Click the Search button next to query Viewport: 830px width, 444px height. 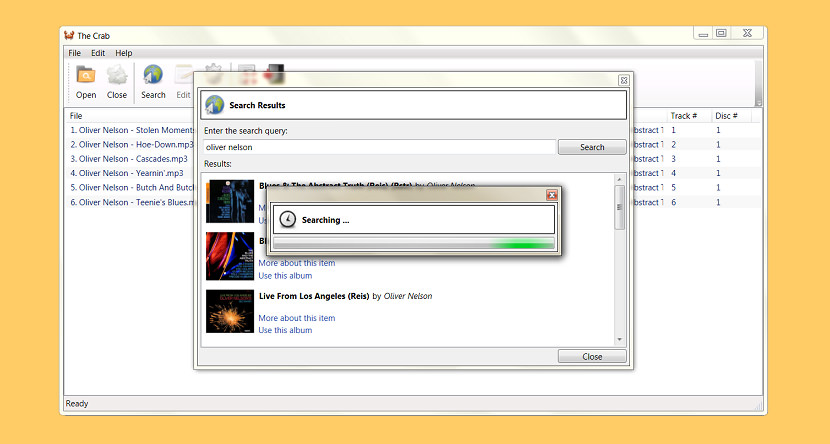592,147
